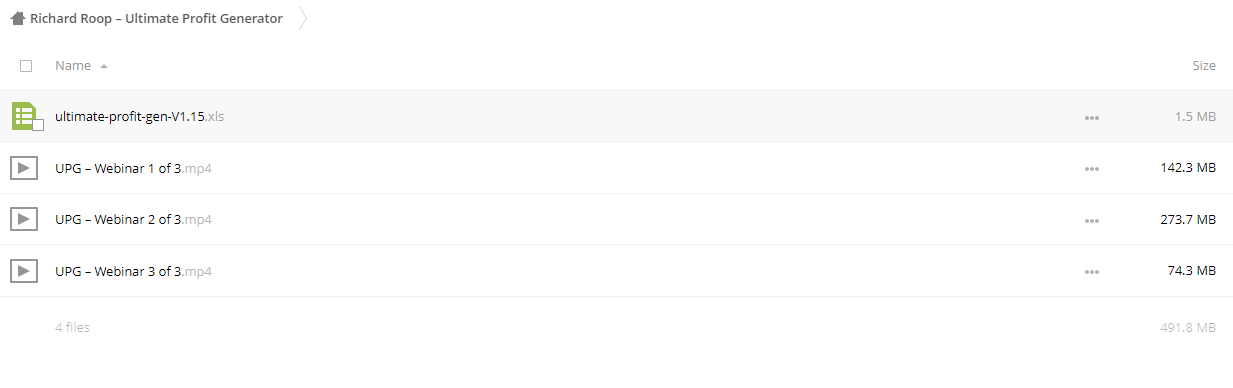Toggle the Name column sort arrow
Screen dimensions: 1233x388
104,66
